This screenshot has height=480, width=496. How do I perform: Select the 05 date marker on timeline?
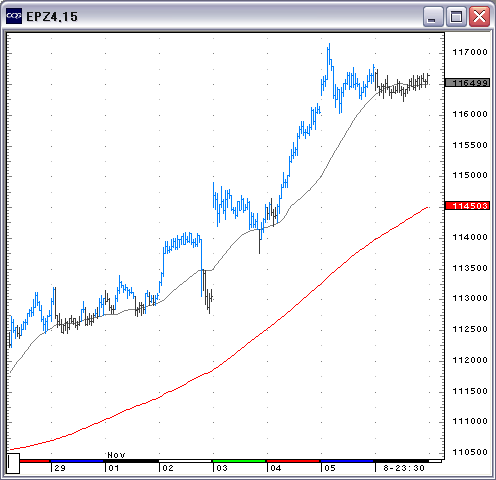[330, 468]
